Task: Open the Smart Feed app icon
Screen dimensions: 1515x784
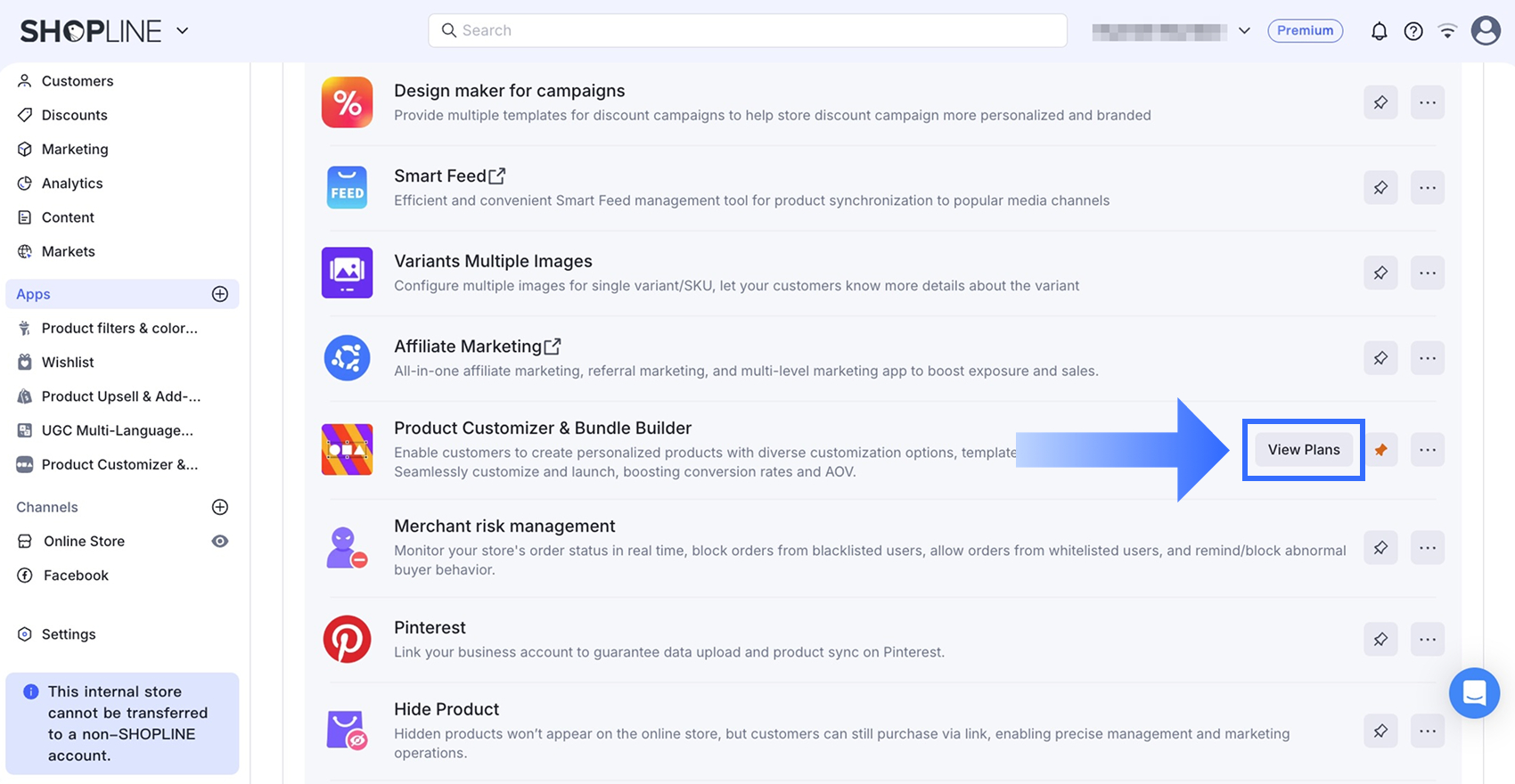Action: pos(347,187)
